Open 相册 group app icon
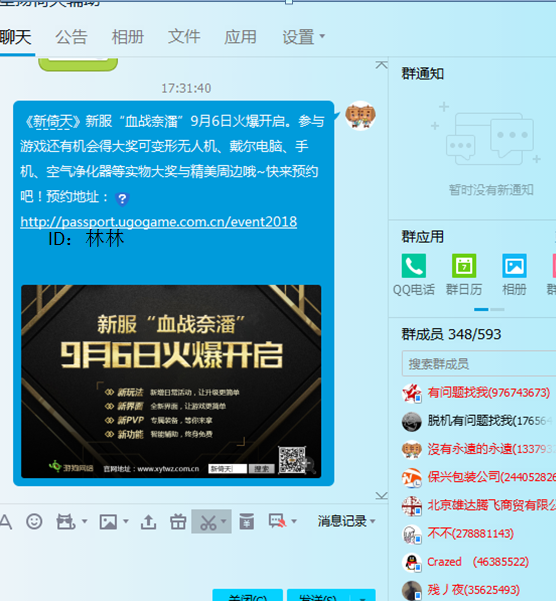This screenshot has width=556, height=601. (x=514, y=274)
